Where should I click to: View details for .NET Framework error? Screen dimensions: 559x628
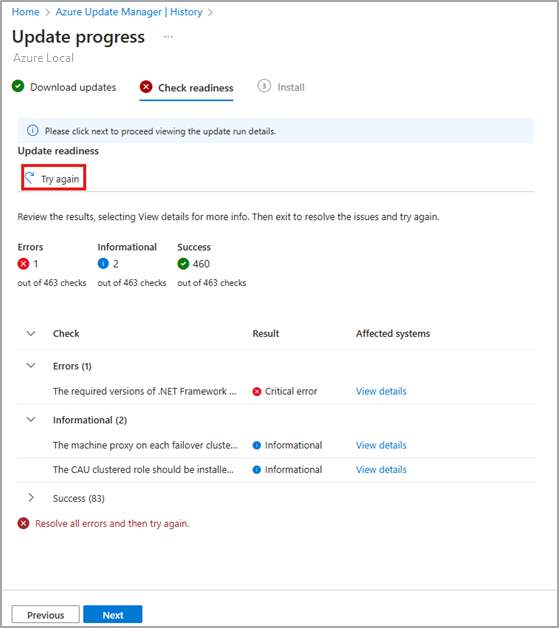click(381, 391)
